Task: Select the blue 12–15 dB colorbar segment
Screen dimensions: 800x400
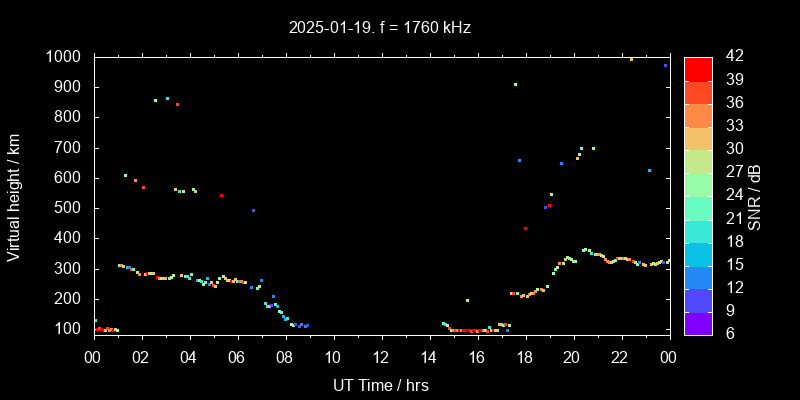Action: click(698, 276)
